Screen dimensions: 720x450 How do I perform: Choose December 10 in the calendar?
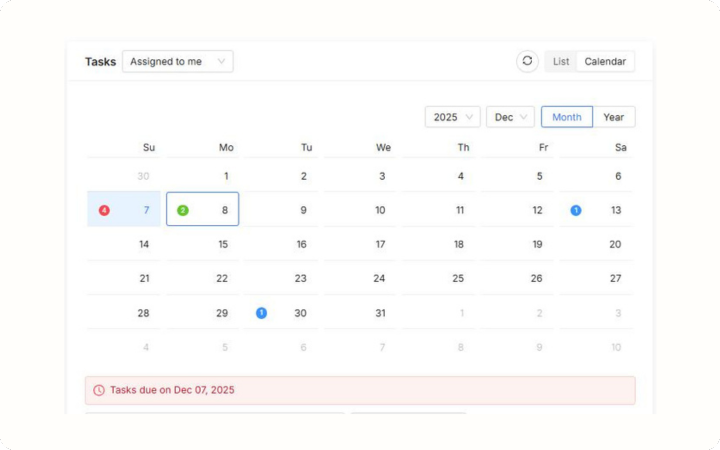point(360,209)
